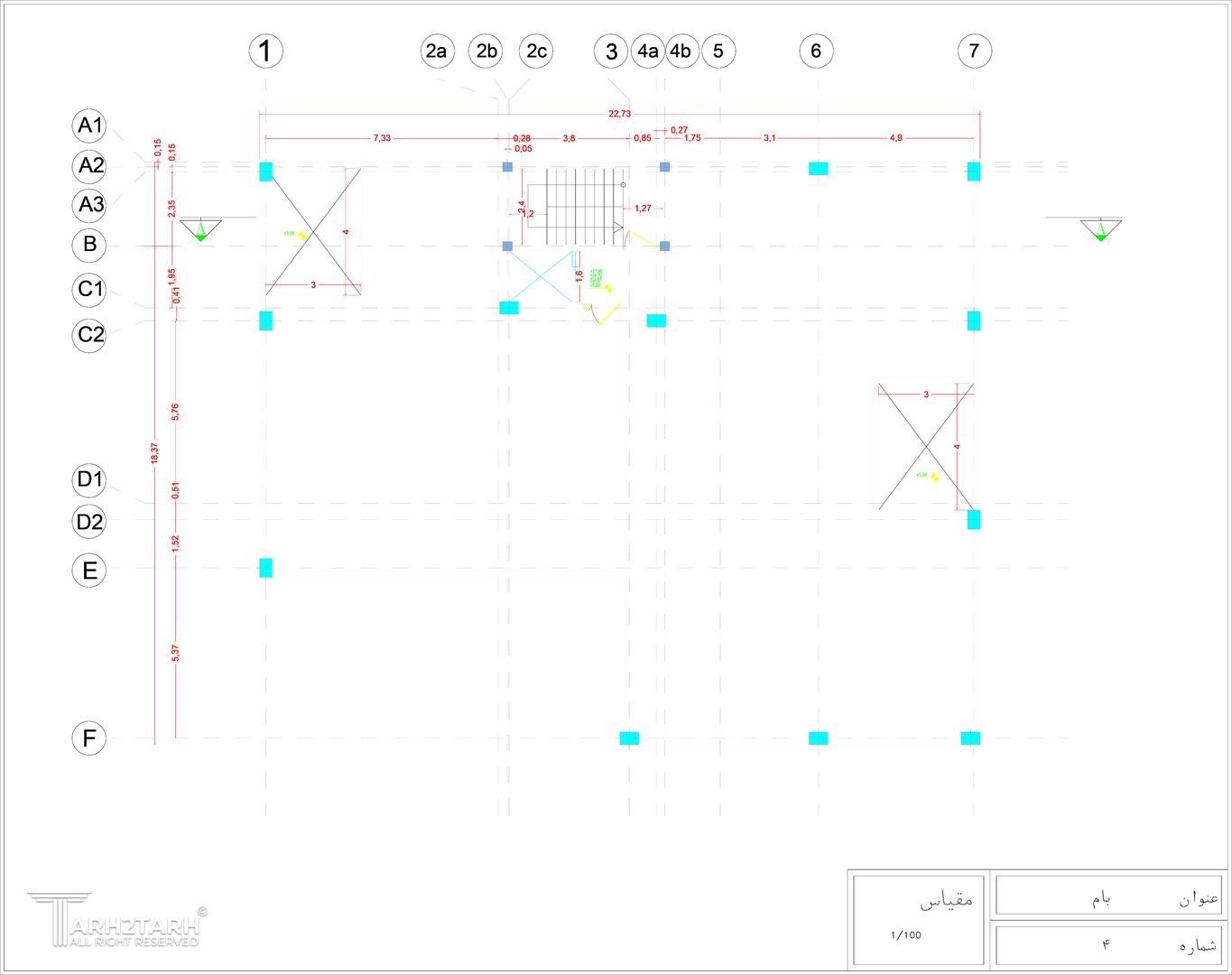Select the left green section marker triangle
Viewport: 1232px width, 975px height.
200,230
